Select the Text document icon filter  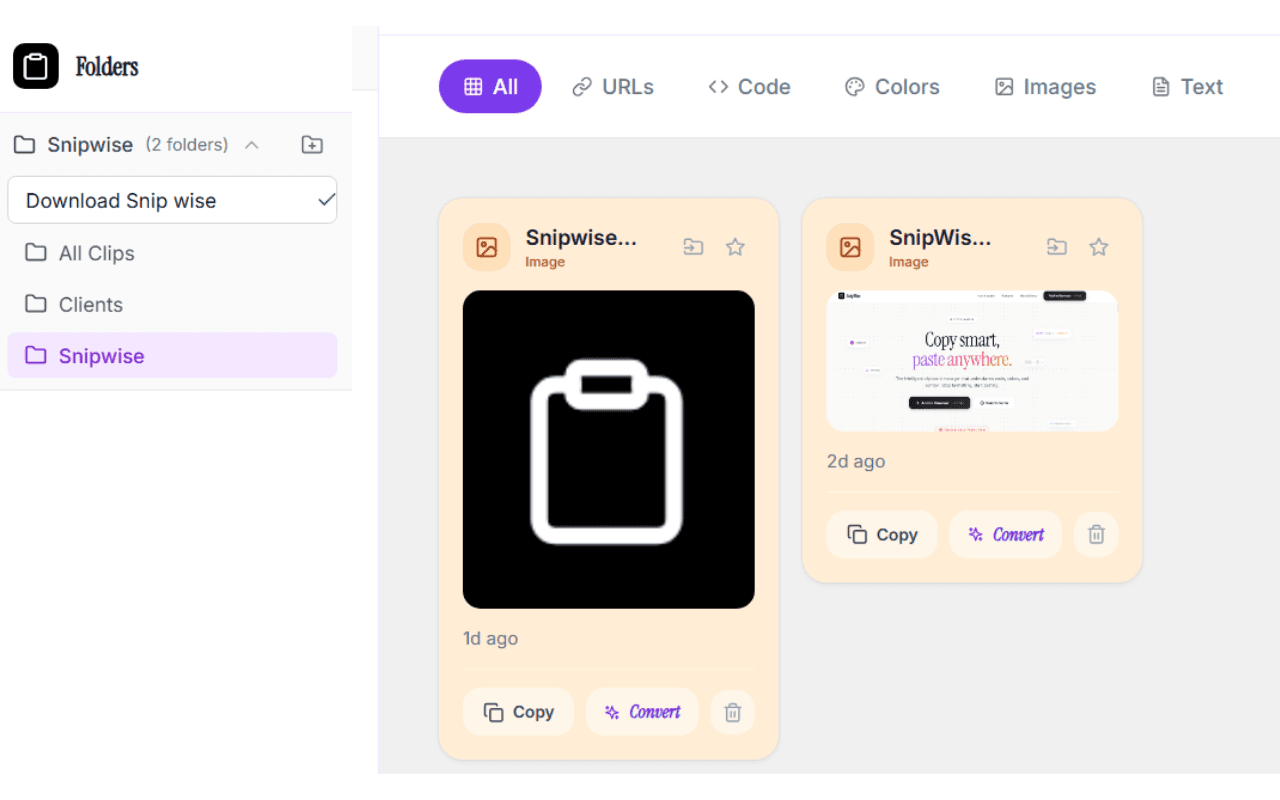pyautogui.click(x=1159, y=87)
